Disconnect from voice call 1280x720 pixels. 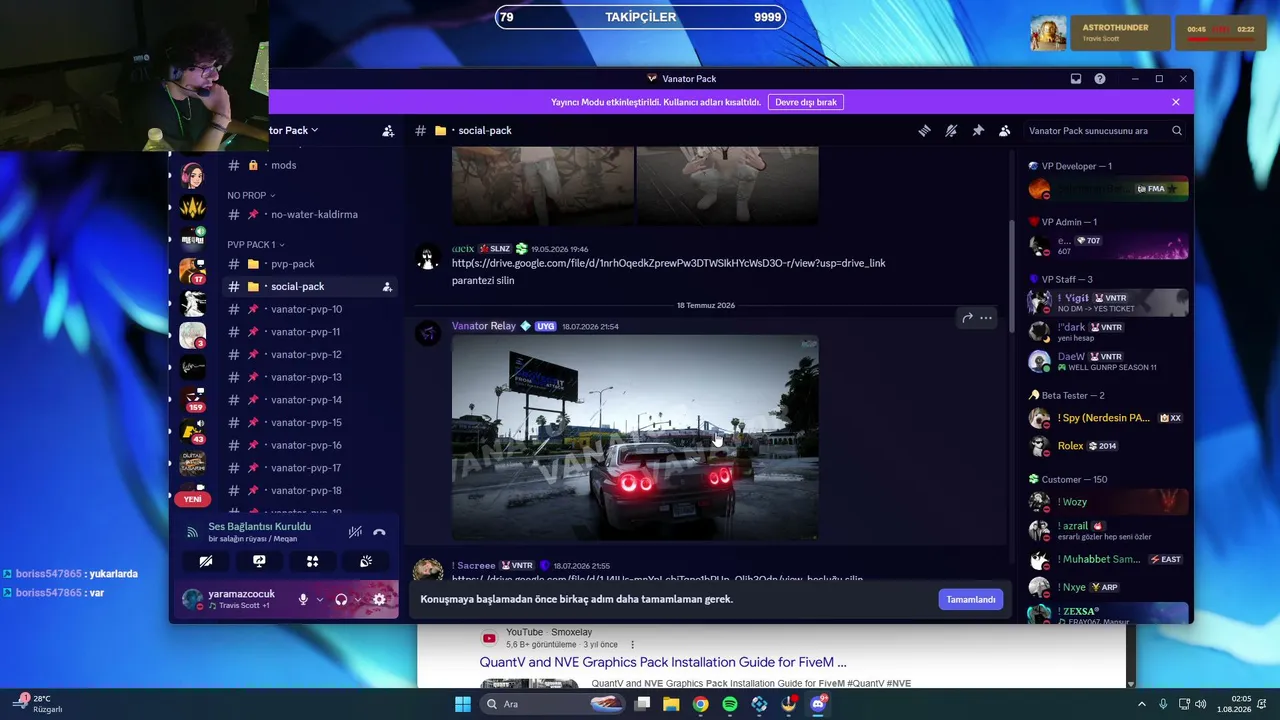380,533
